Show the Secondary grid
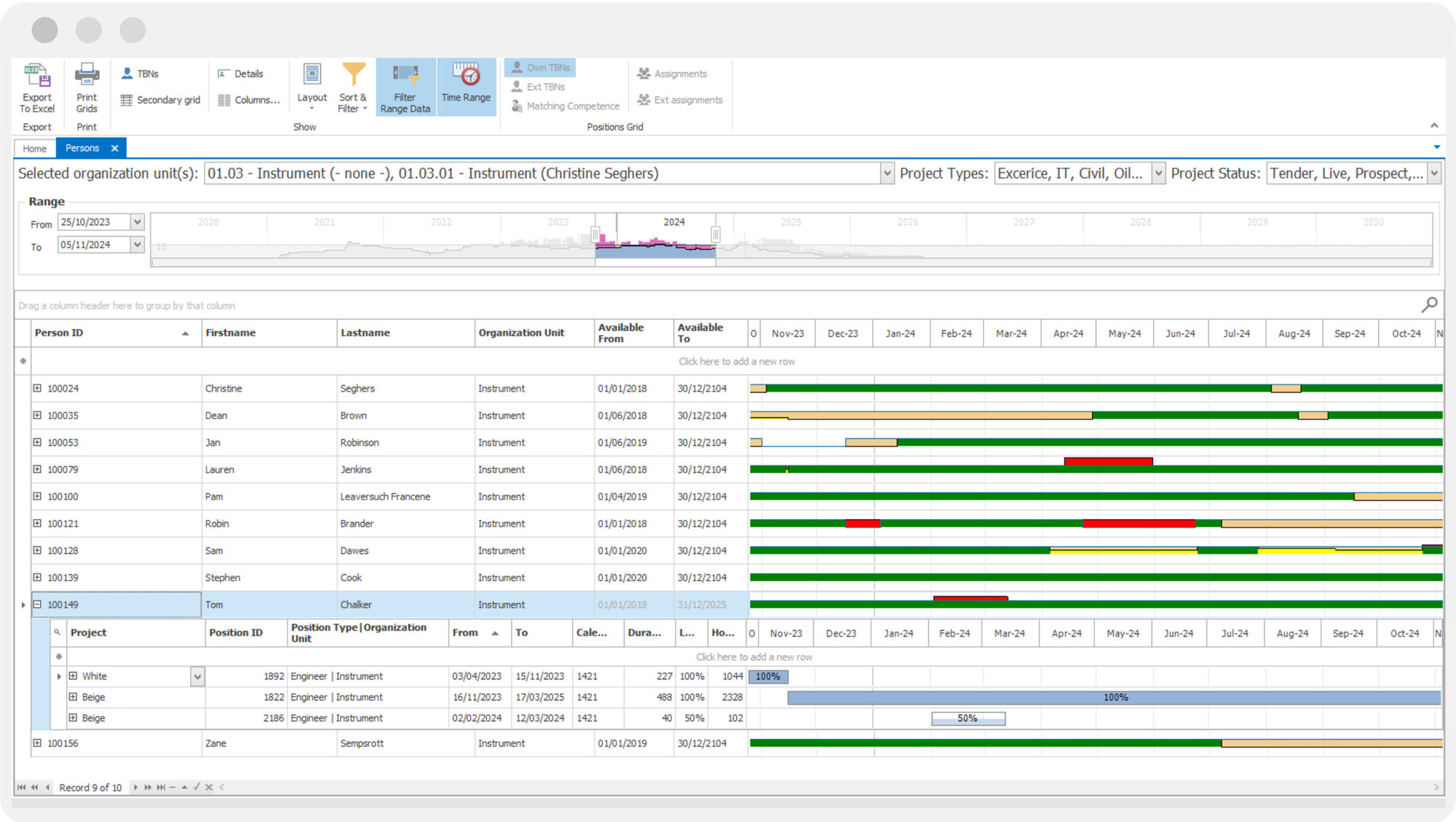Viewport: 1456px width, 822px height. [160, 100]
